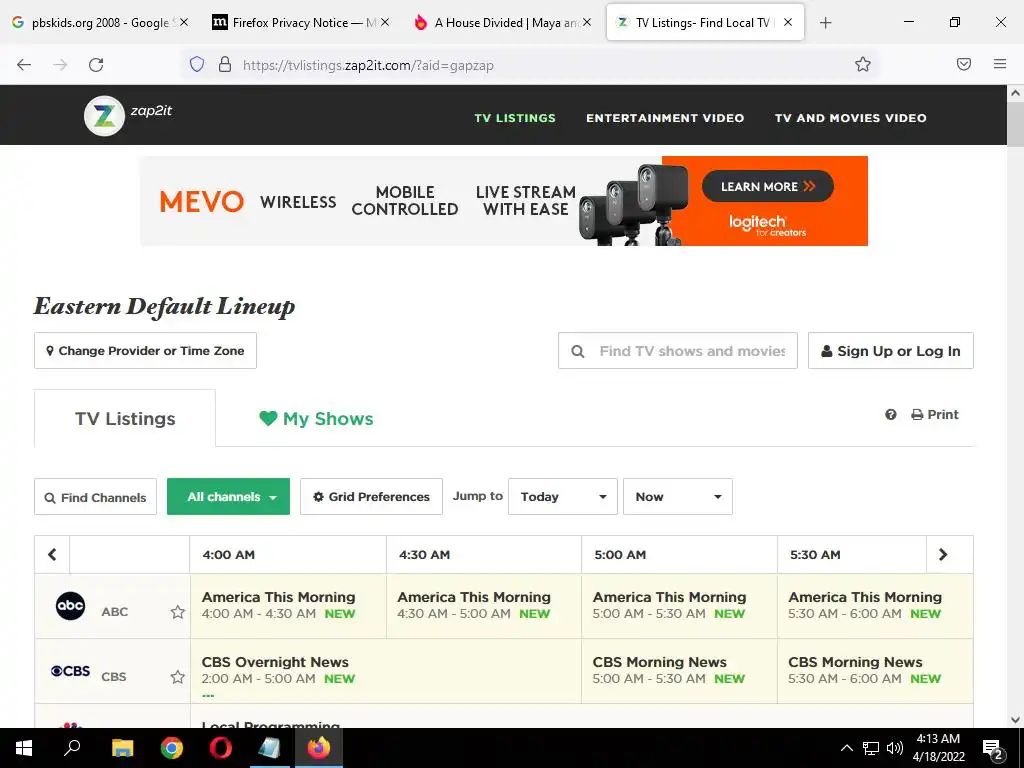Open CBS Morning News 5:00 AM listing
The width and height of the screenshot is (1024, 768).
point(679,671)
